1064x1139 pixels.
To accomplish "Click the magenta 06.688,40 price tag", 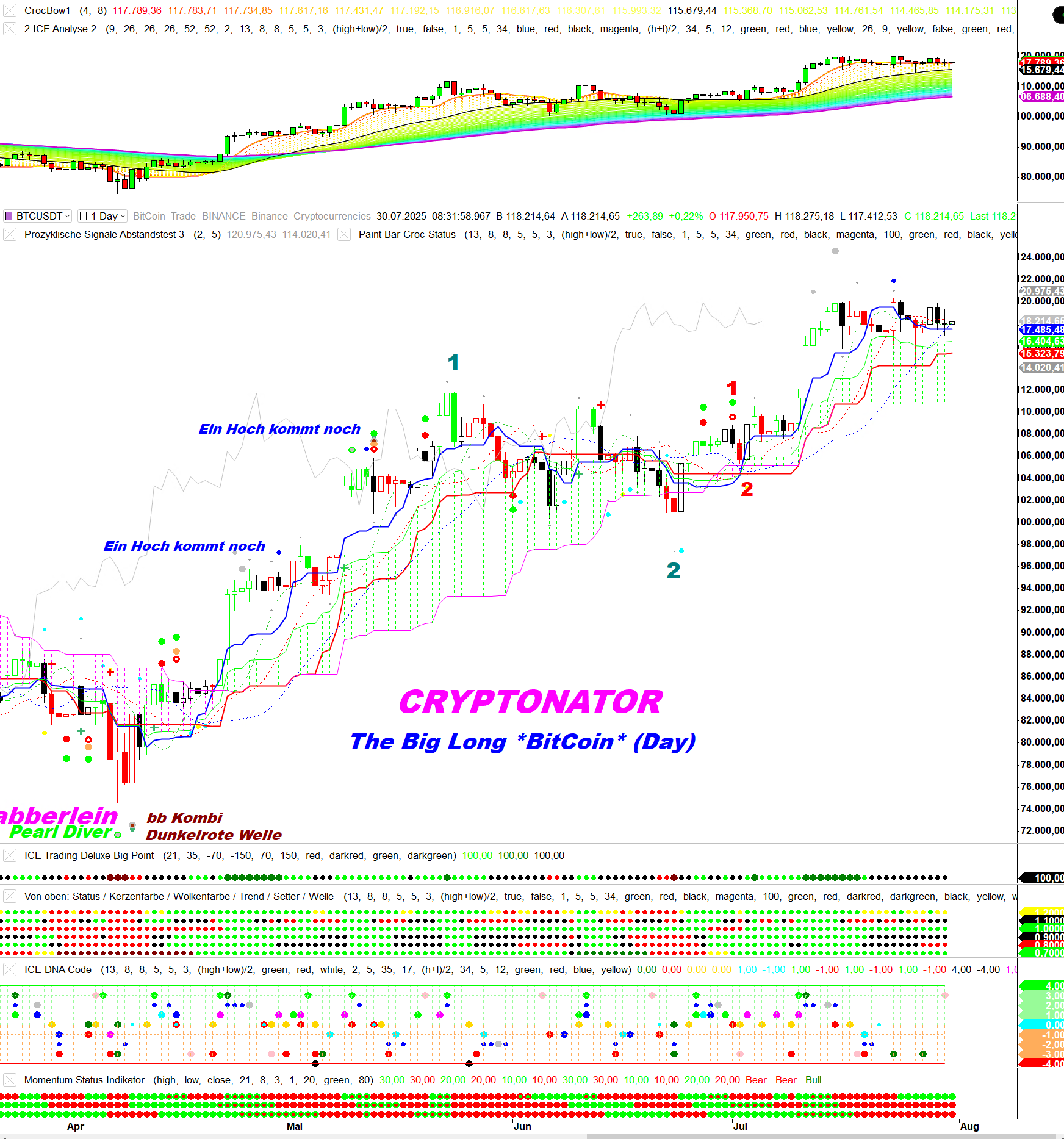I will click(1042, 96).
